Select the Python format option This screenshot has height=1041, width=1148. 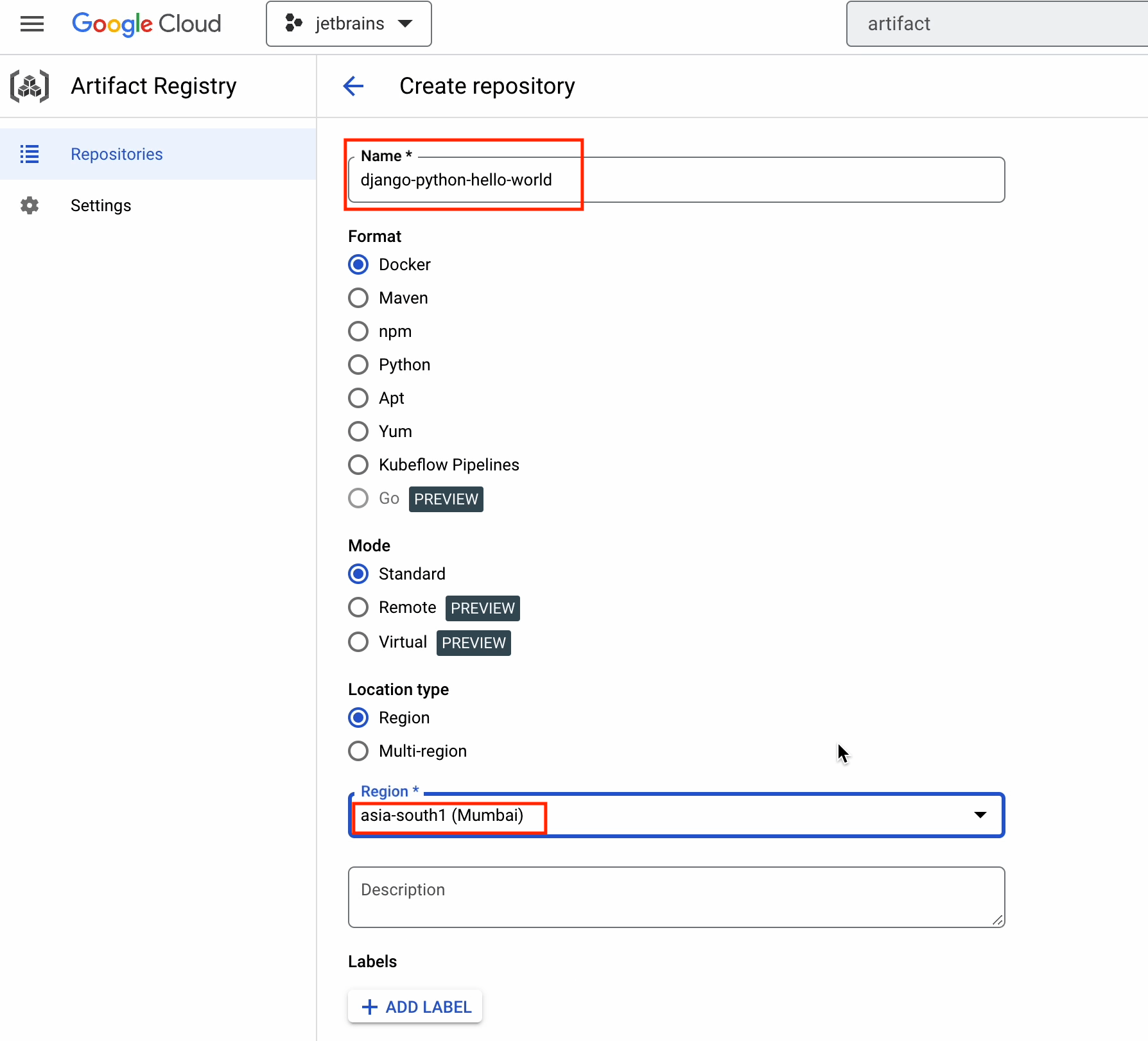[x=358, y=365]
